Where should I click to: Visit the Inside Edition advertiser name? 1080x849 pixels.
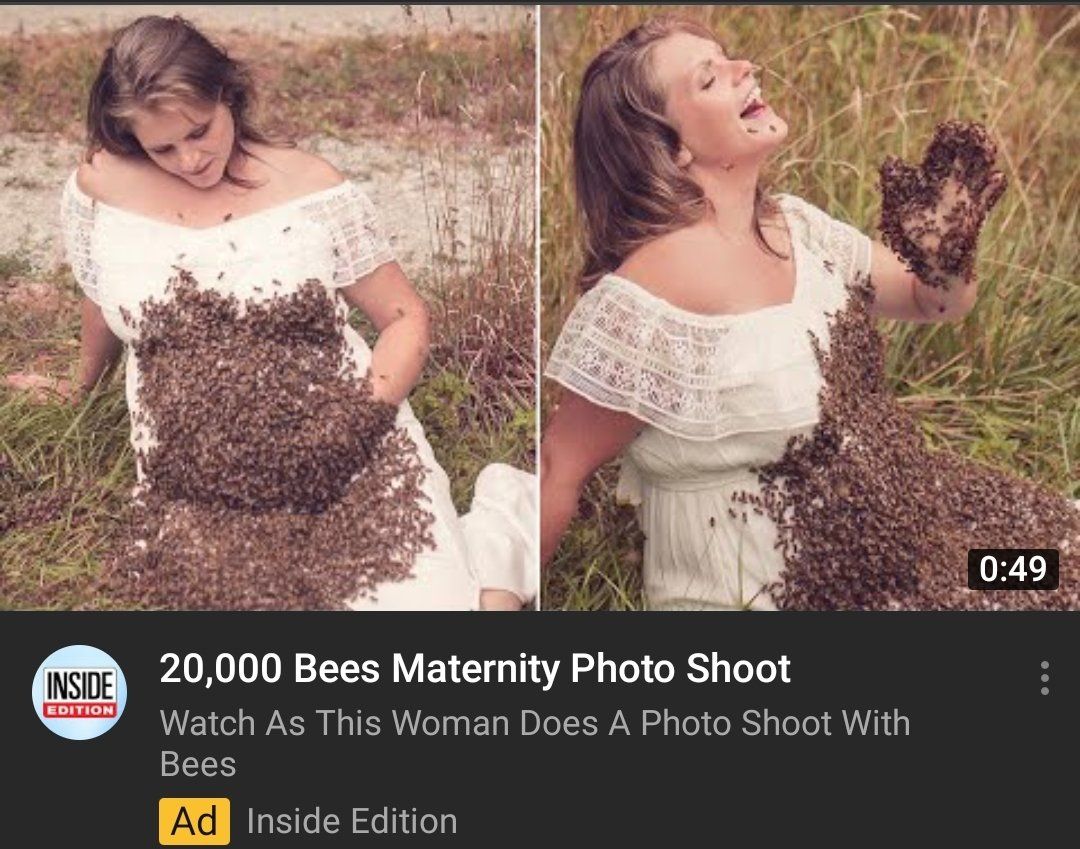coord(351,821)
